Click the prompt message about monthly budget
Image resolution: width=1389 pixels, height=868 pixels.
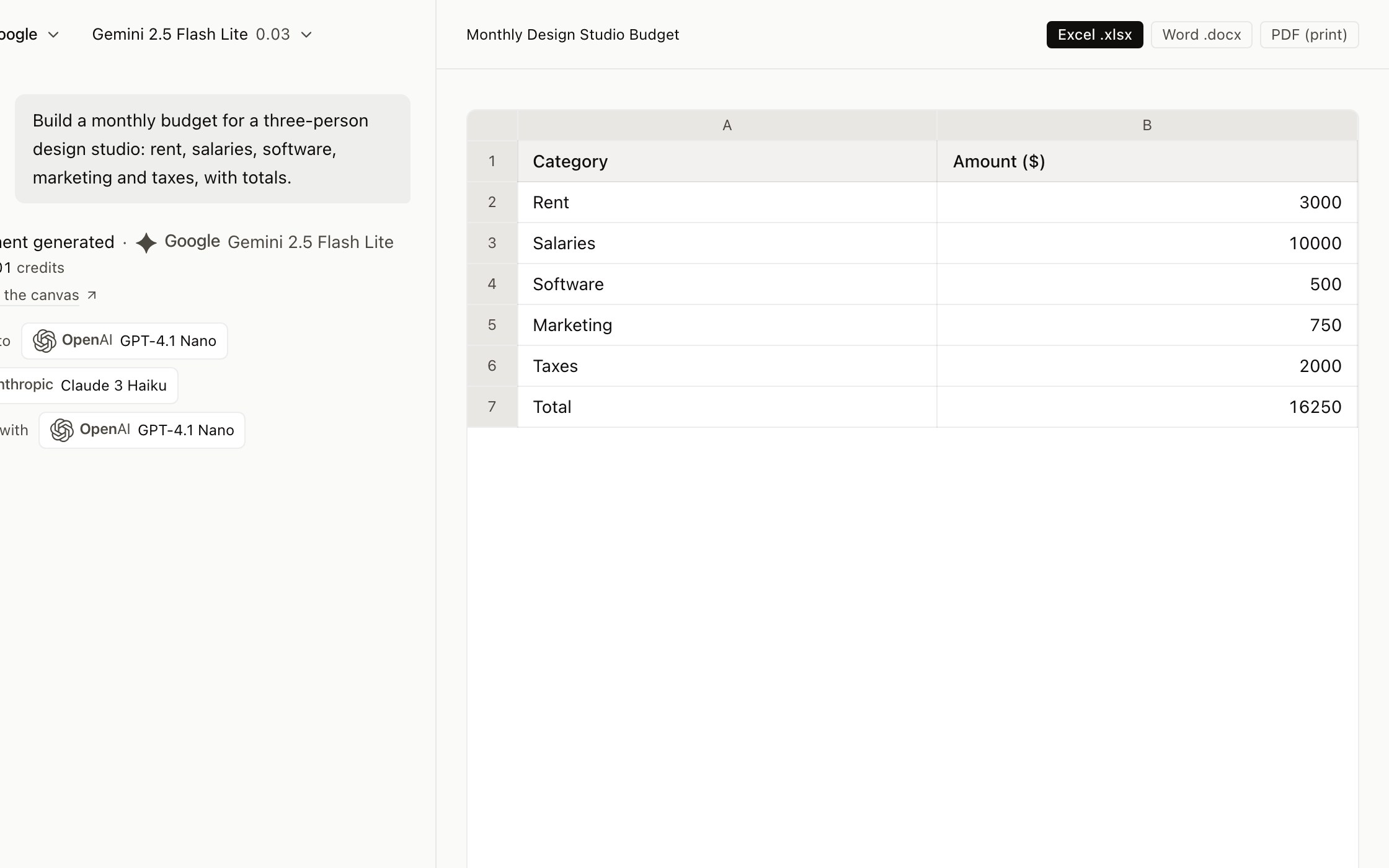coord(213,149)
